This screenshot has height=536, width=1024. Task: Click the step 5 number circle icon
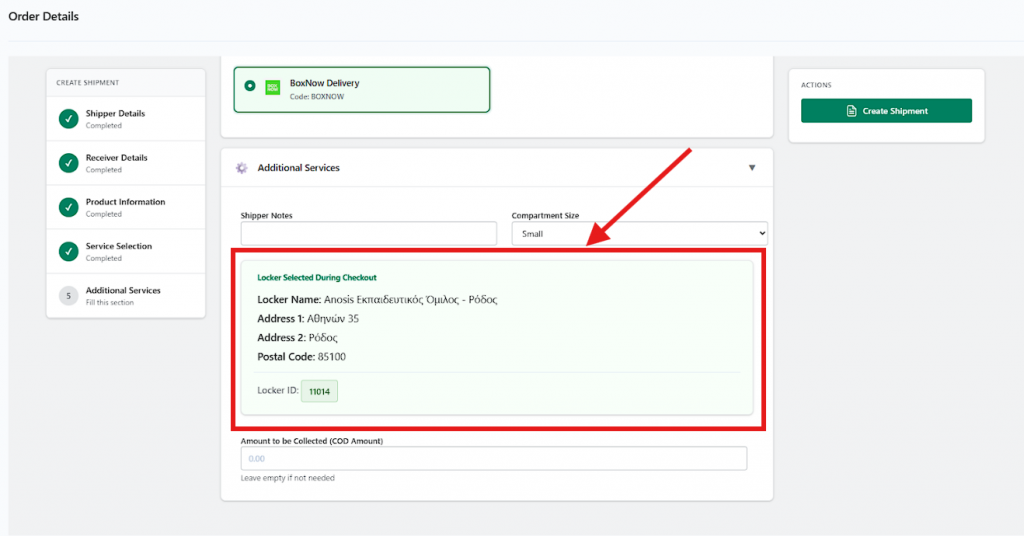point(68,295)
